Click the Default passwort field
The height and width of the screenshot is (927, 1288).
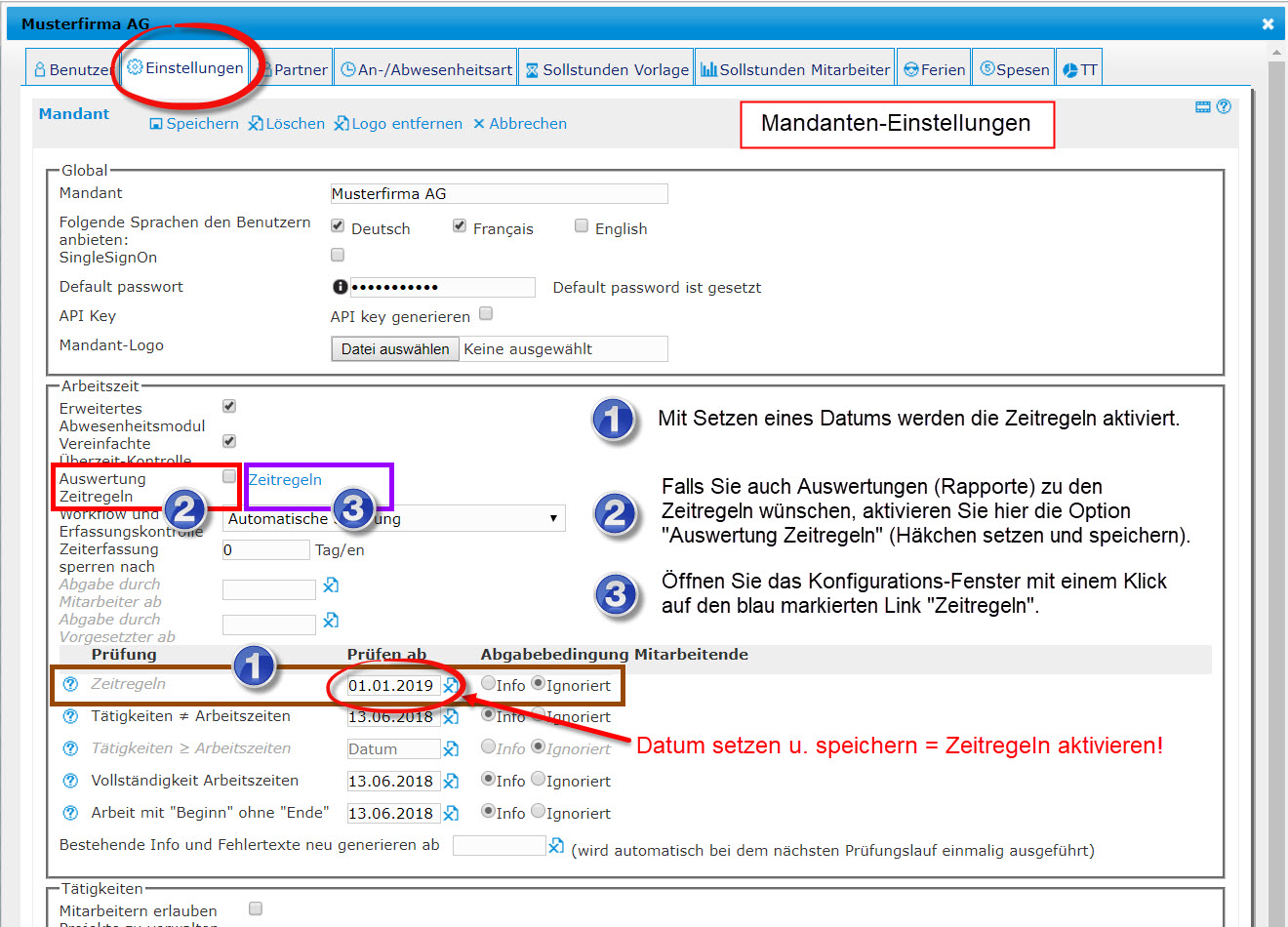click(442, 287)
